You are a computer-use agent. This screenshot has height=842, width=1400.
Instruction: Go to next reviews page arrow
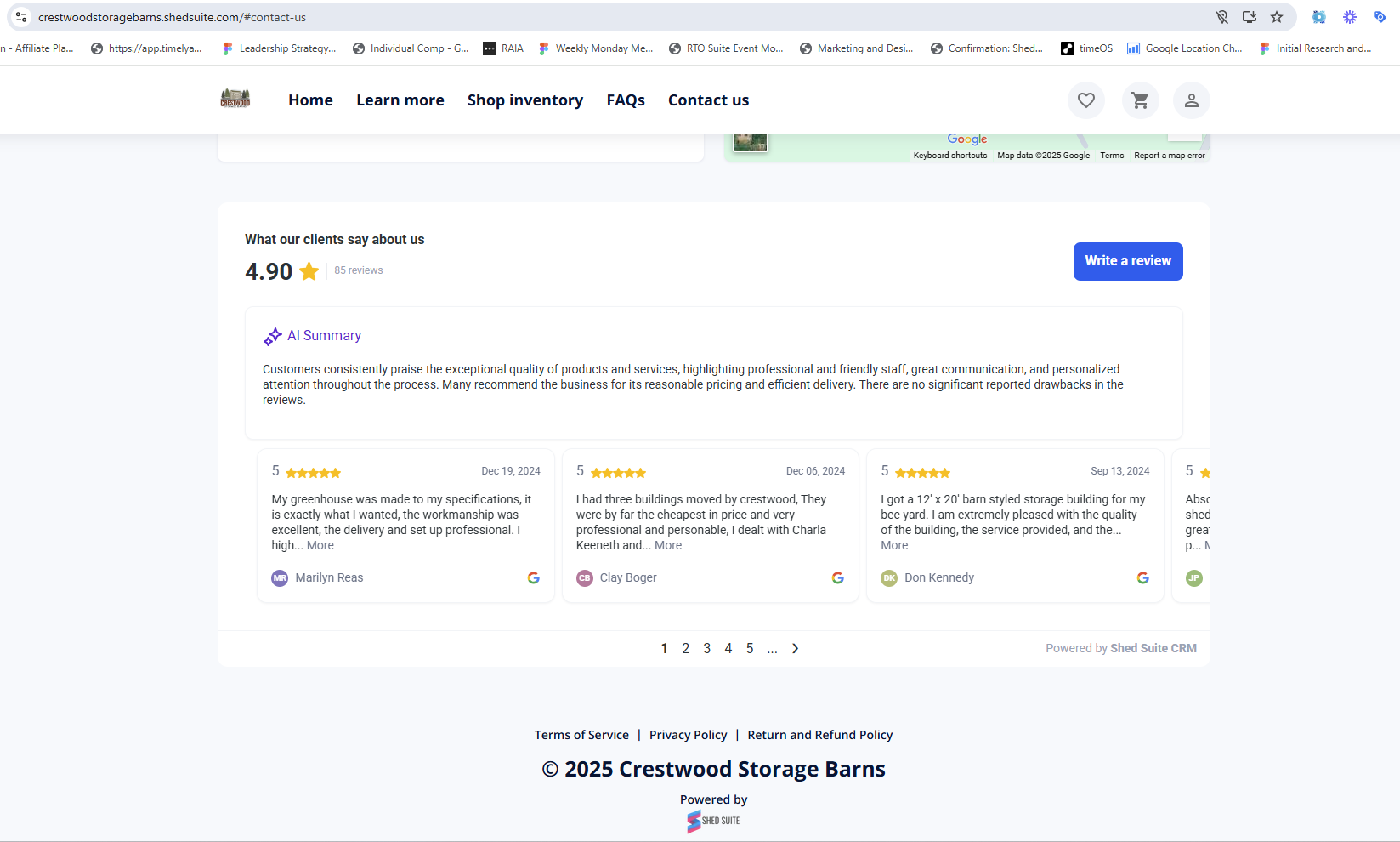pos(795,648)
